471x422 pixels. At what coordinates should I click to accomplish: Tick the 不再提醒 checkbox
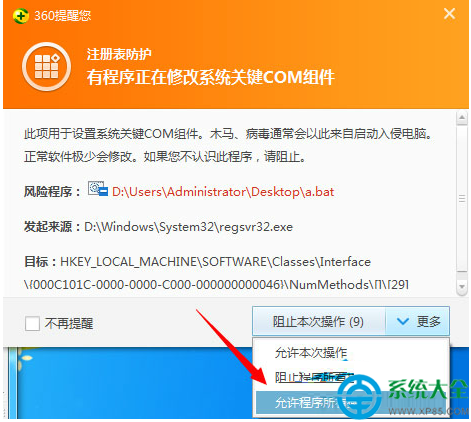coord(32,323)
